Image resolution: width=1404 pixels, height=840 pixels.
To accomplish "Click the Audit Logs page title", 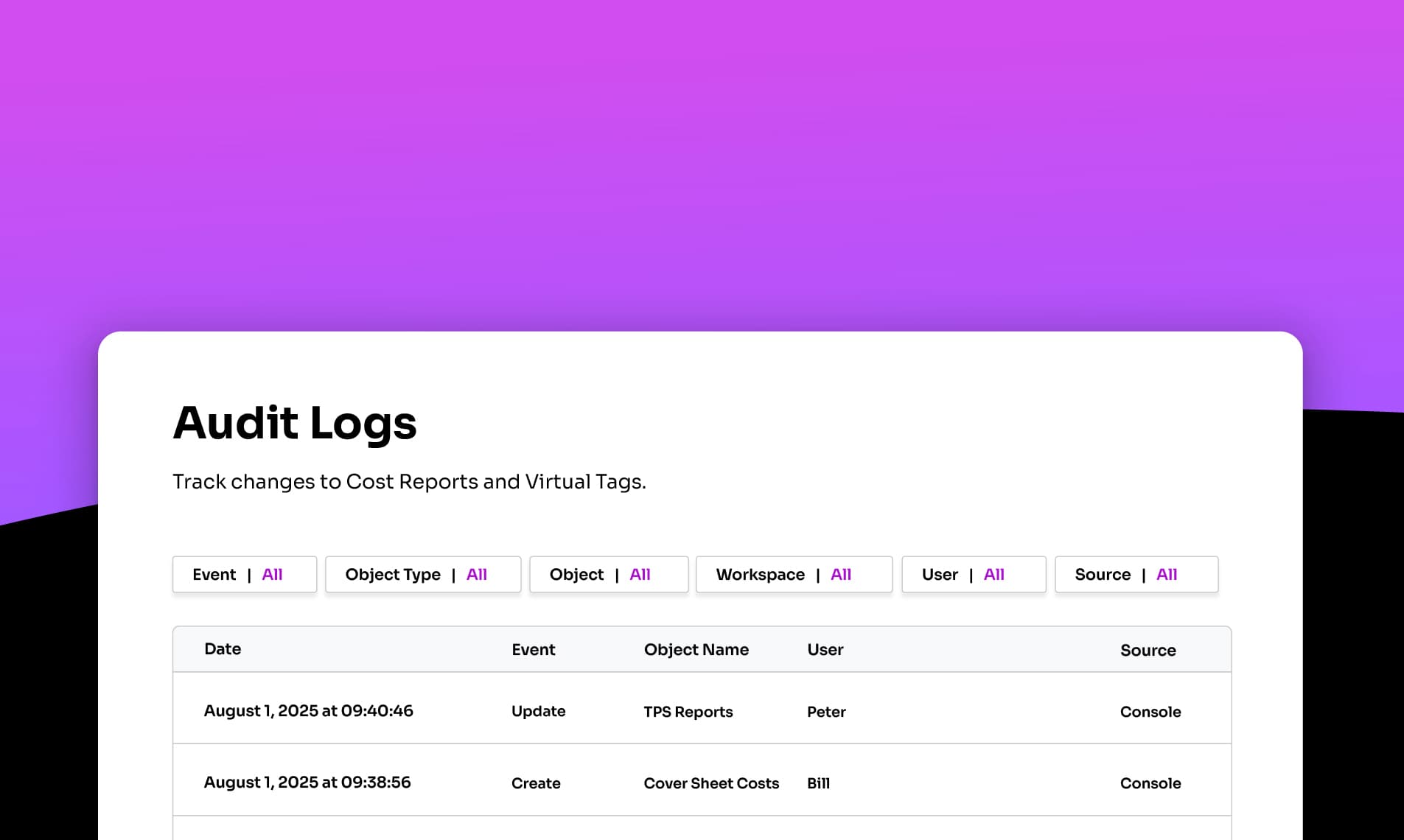I will (295, 422).
